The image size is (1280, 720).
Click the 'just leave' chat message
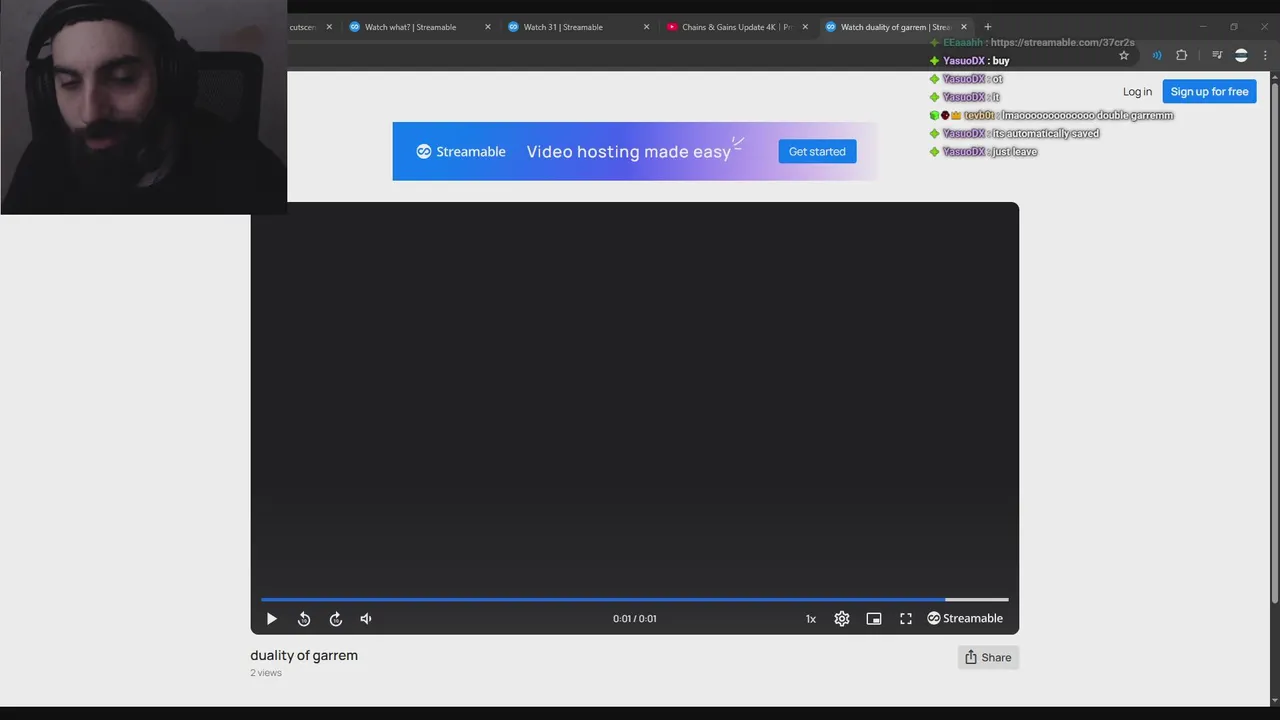point(1015,152)
